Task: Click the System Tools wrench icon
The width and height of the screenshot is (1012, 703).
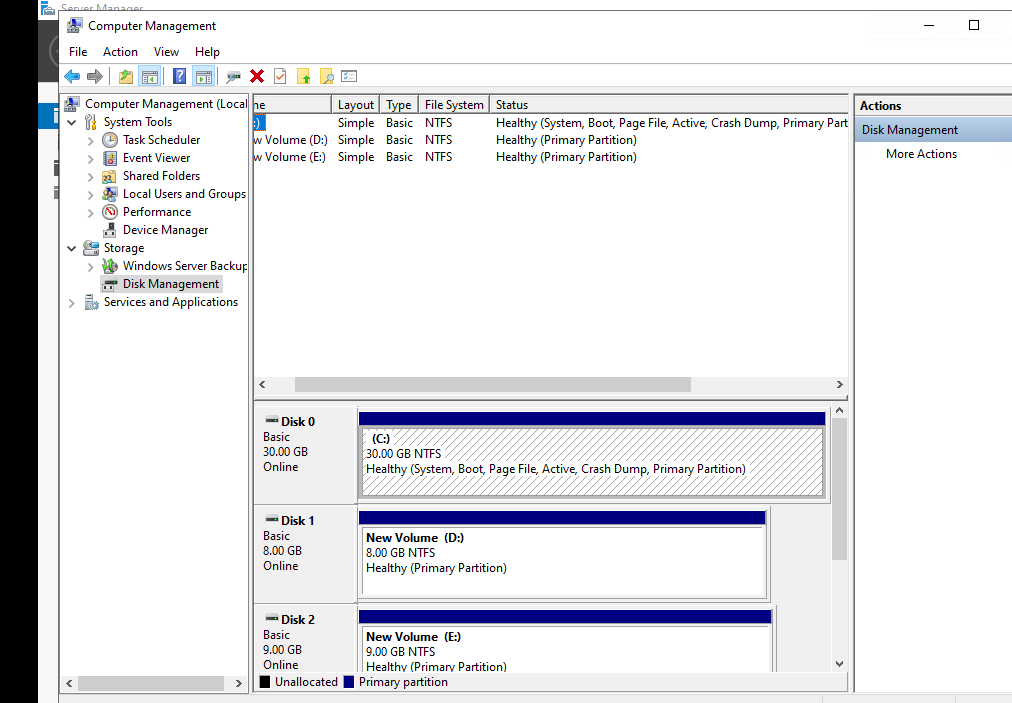Action: [91, 122]
